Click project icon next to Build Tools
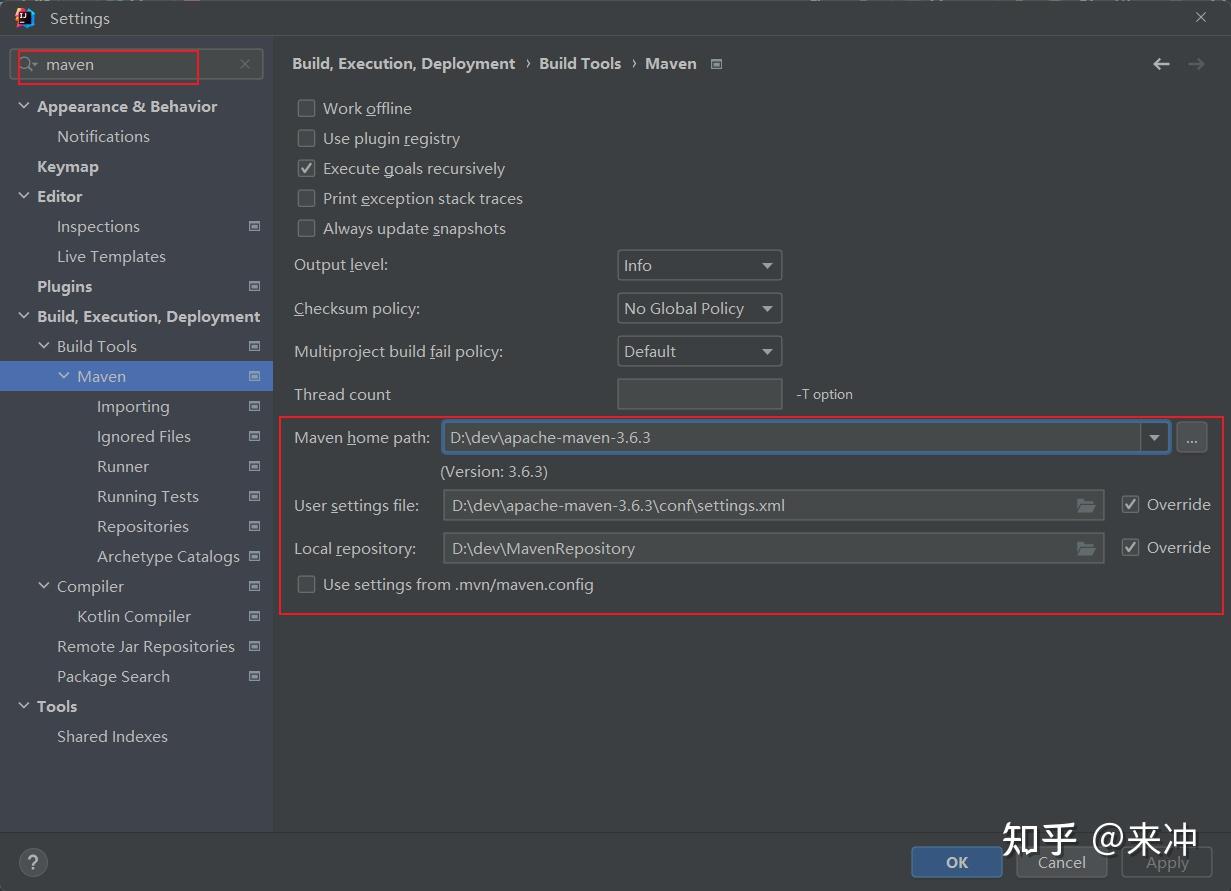This screenshot has height=891, width=1231. (x=254, y=346)
